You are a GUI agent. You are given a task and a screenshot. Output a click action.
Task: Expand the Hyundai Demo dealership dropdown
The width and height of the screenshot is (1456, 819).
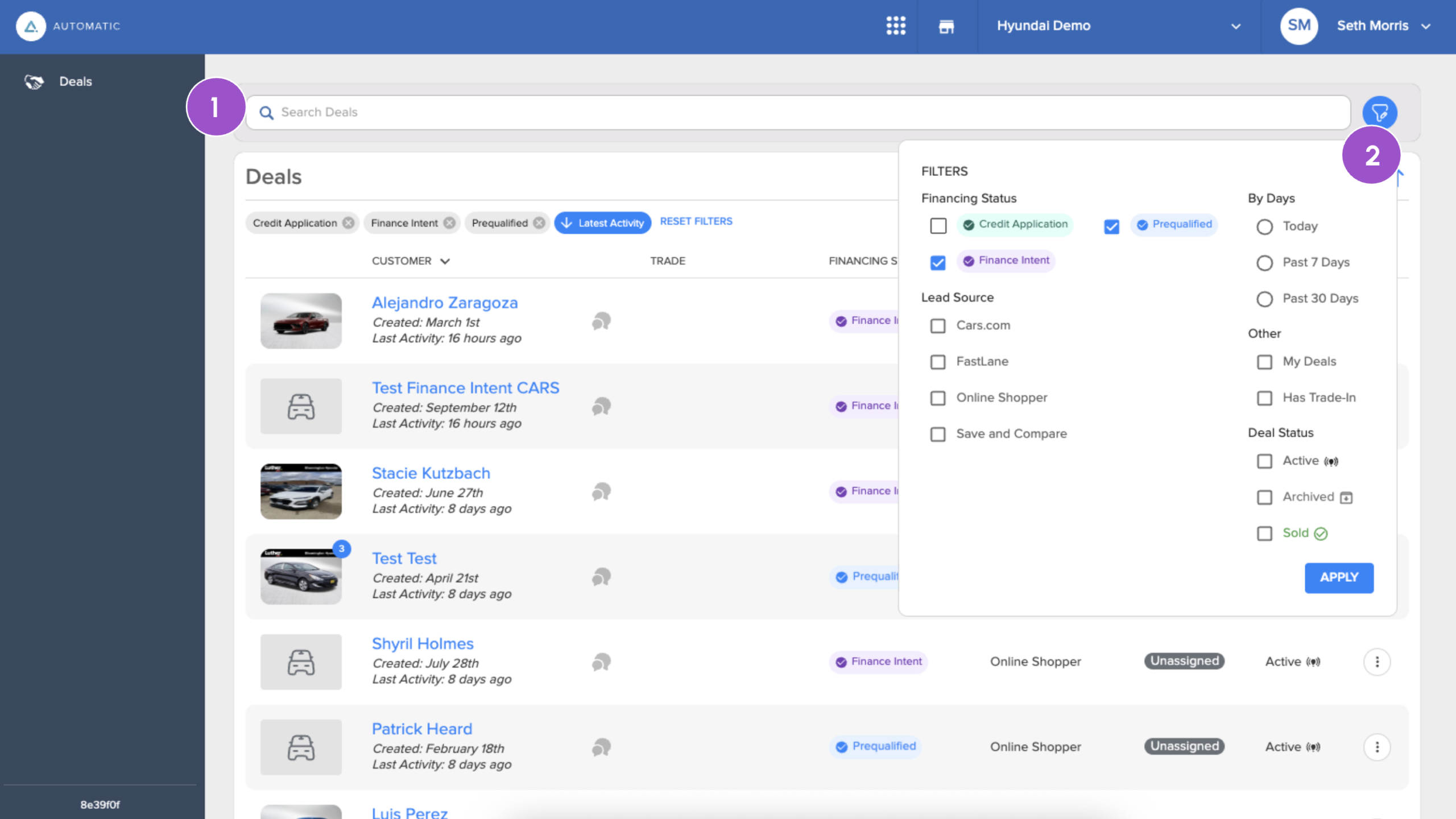[x=1118, y=26]
